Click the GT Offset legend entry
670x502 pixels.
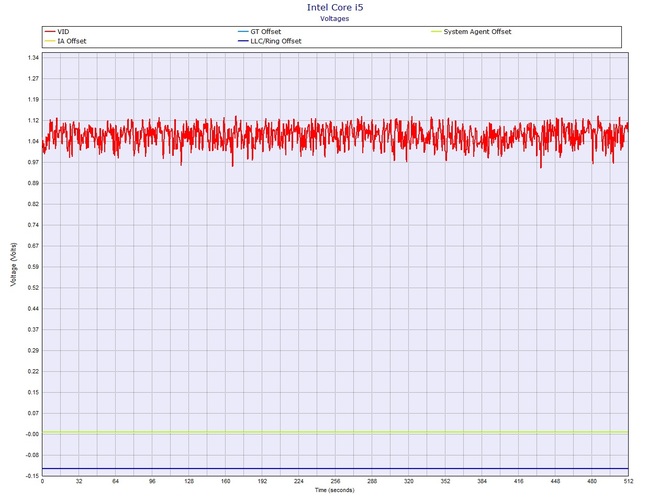pos(259,32)
